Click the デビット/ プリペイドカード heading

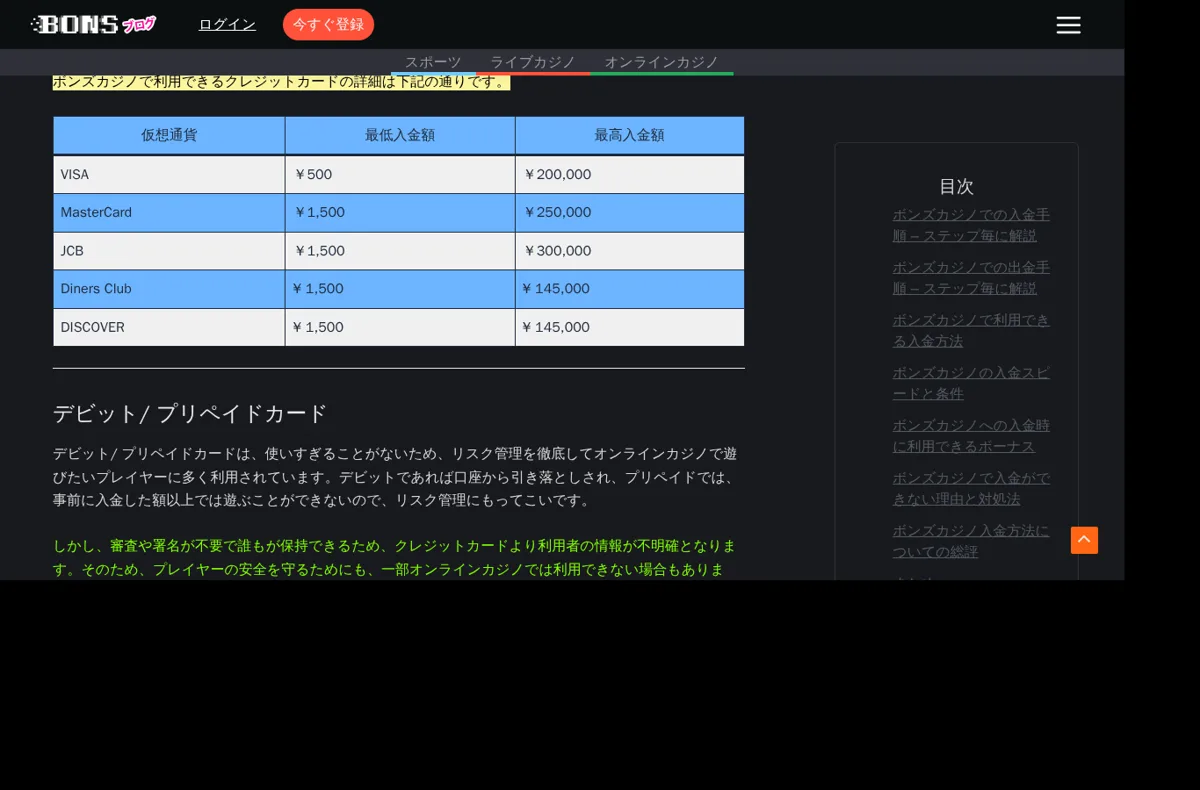click(190, 414)
